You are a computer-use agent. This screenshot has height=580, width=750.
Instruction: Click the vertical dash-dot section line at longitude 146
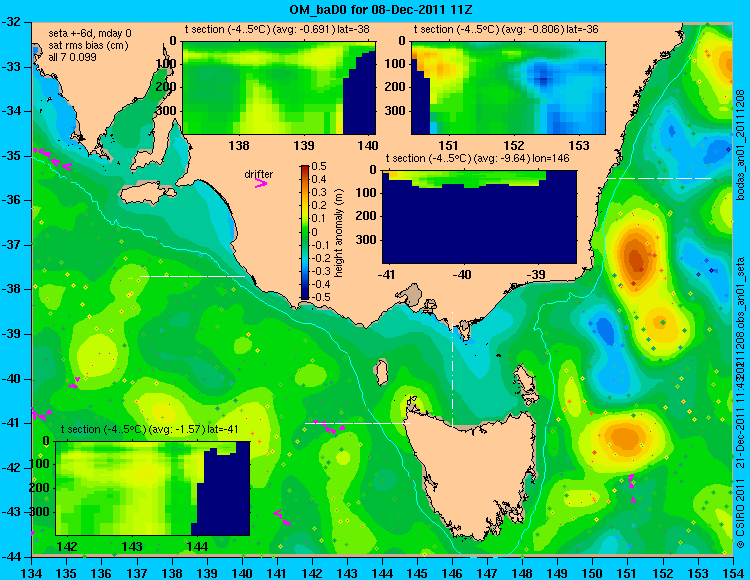pos(452,369)
